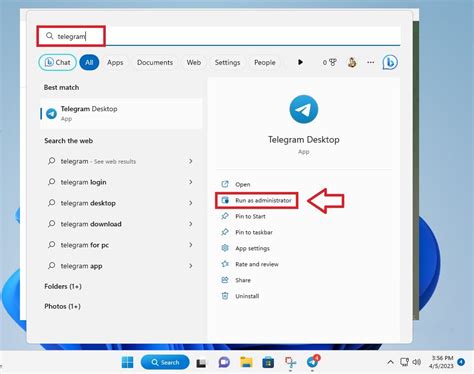Expand the Folders (1+) section

(x=63, y=286)
